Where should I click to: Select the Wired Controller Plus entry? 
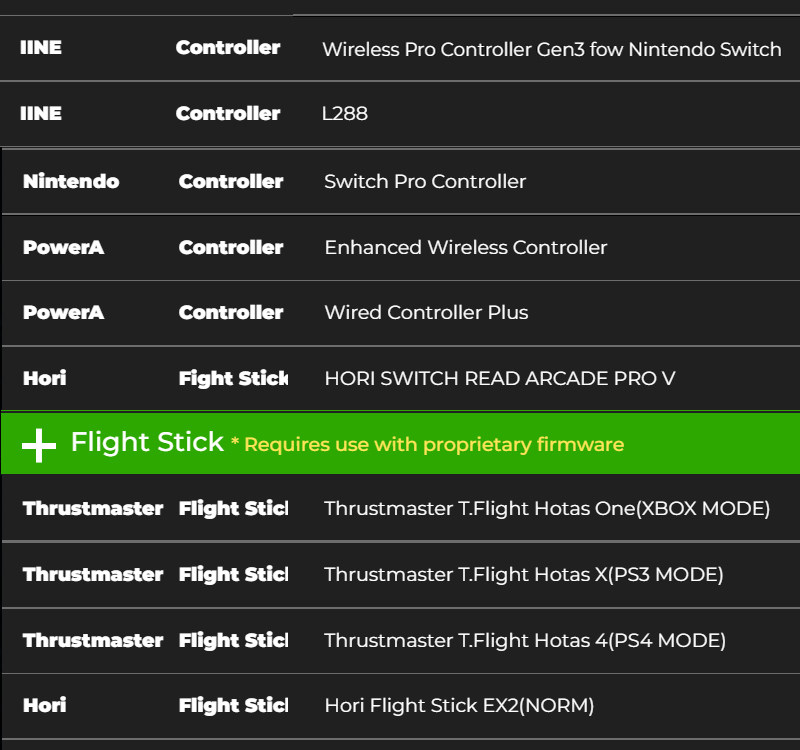(x=426, y=313)
